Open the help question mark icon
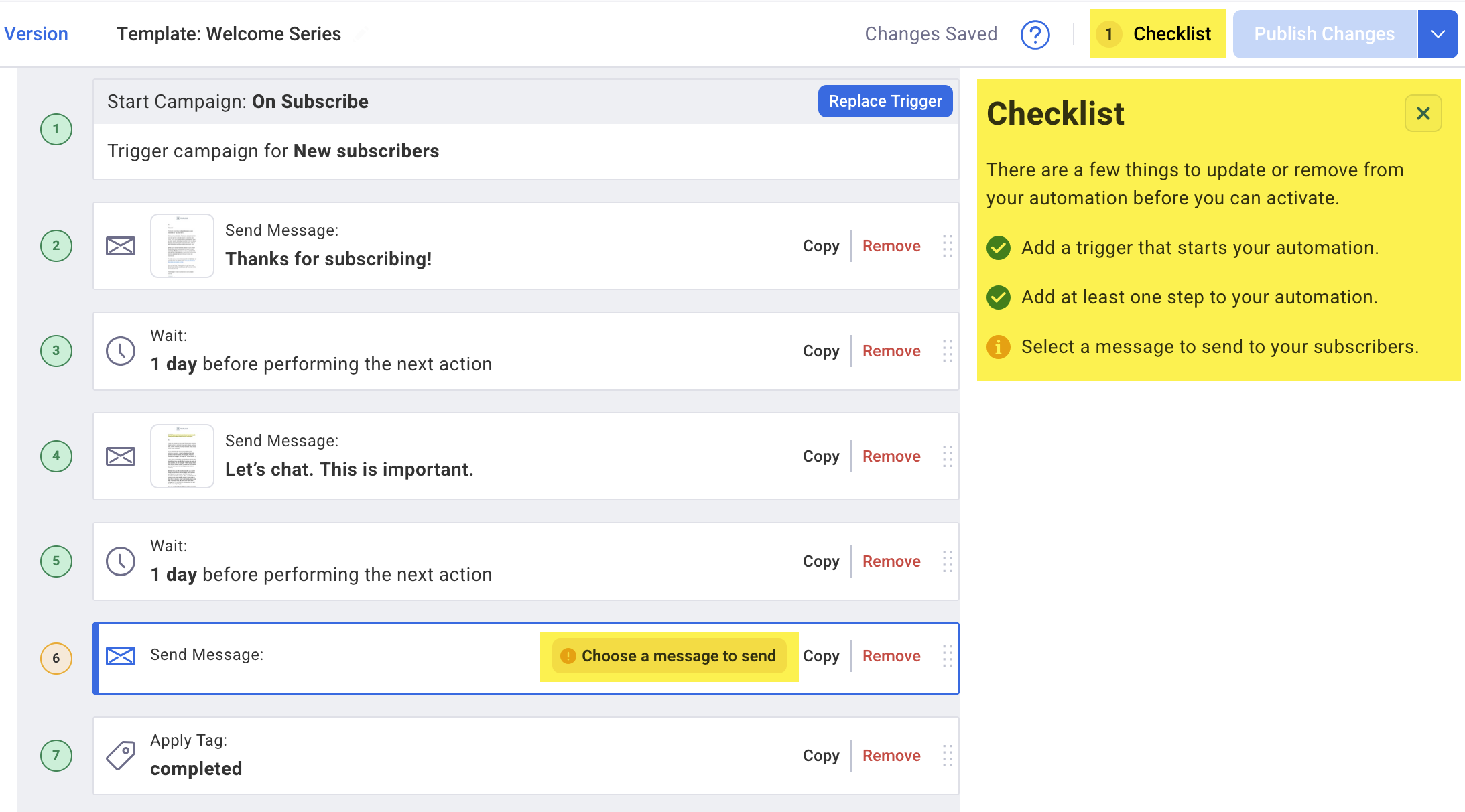This screenshot has width=1465, height=812. pos(1035,34)
